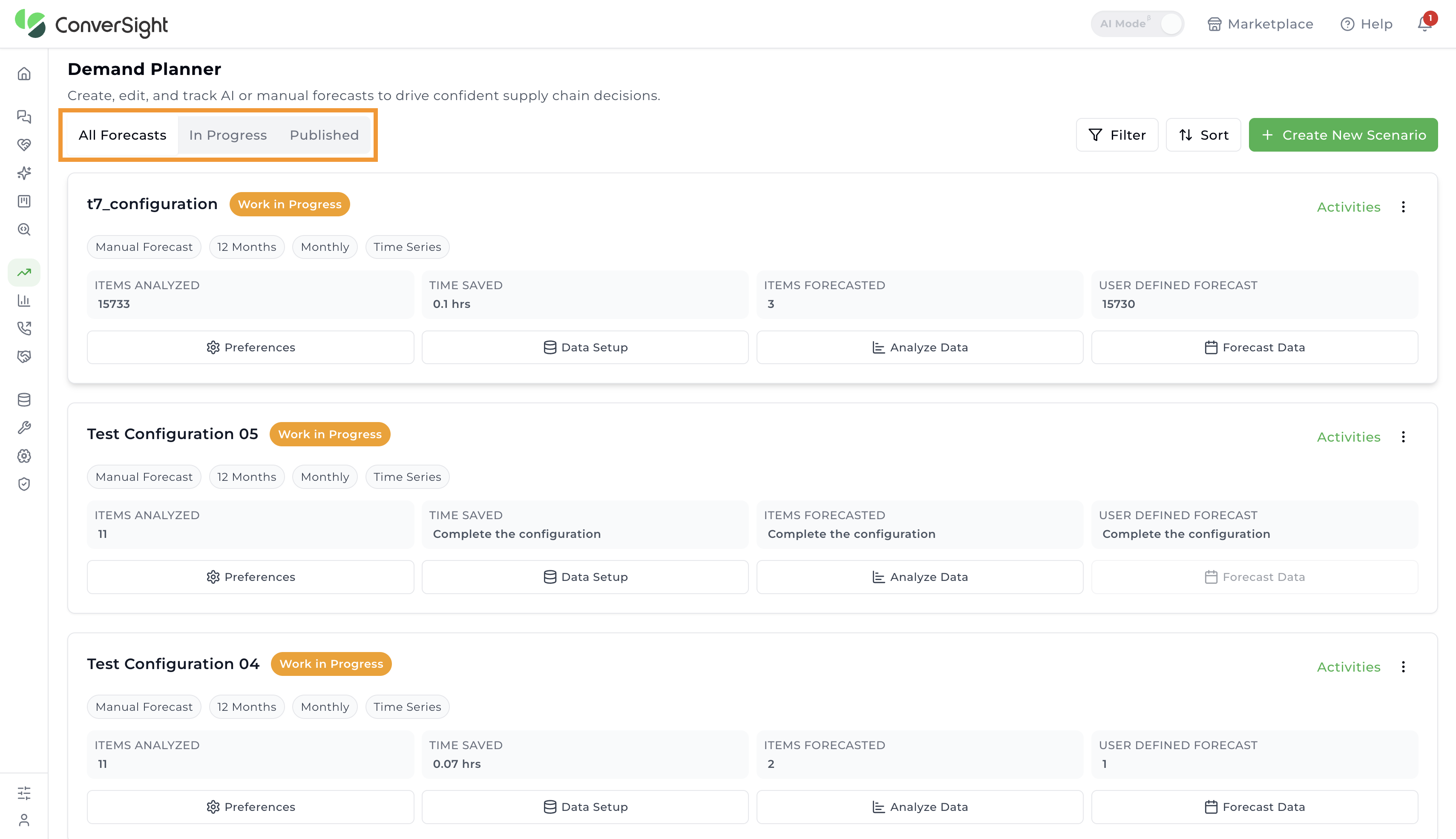Open Data Setup for Test Configuration 05
The image size is (1456, 839).
click(x=585, y=577)
